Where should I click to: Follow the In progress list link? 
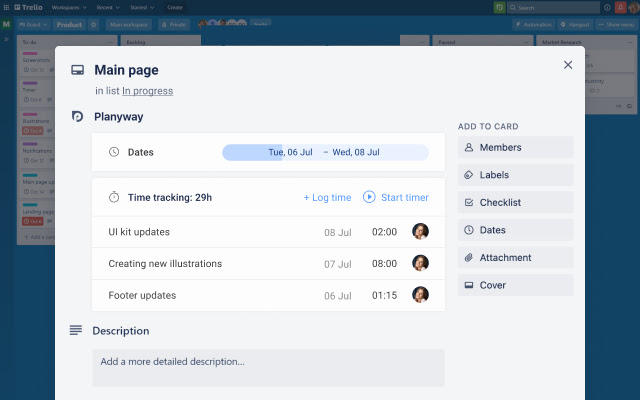point(147,91)
